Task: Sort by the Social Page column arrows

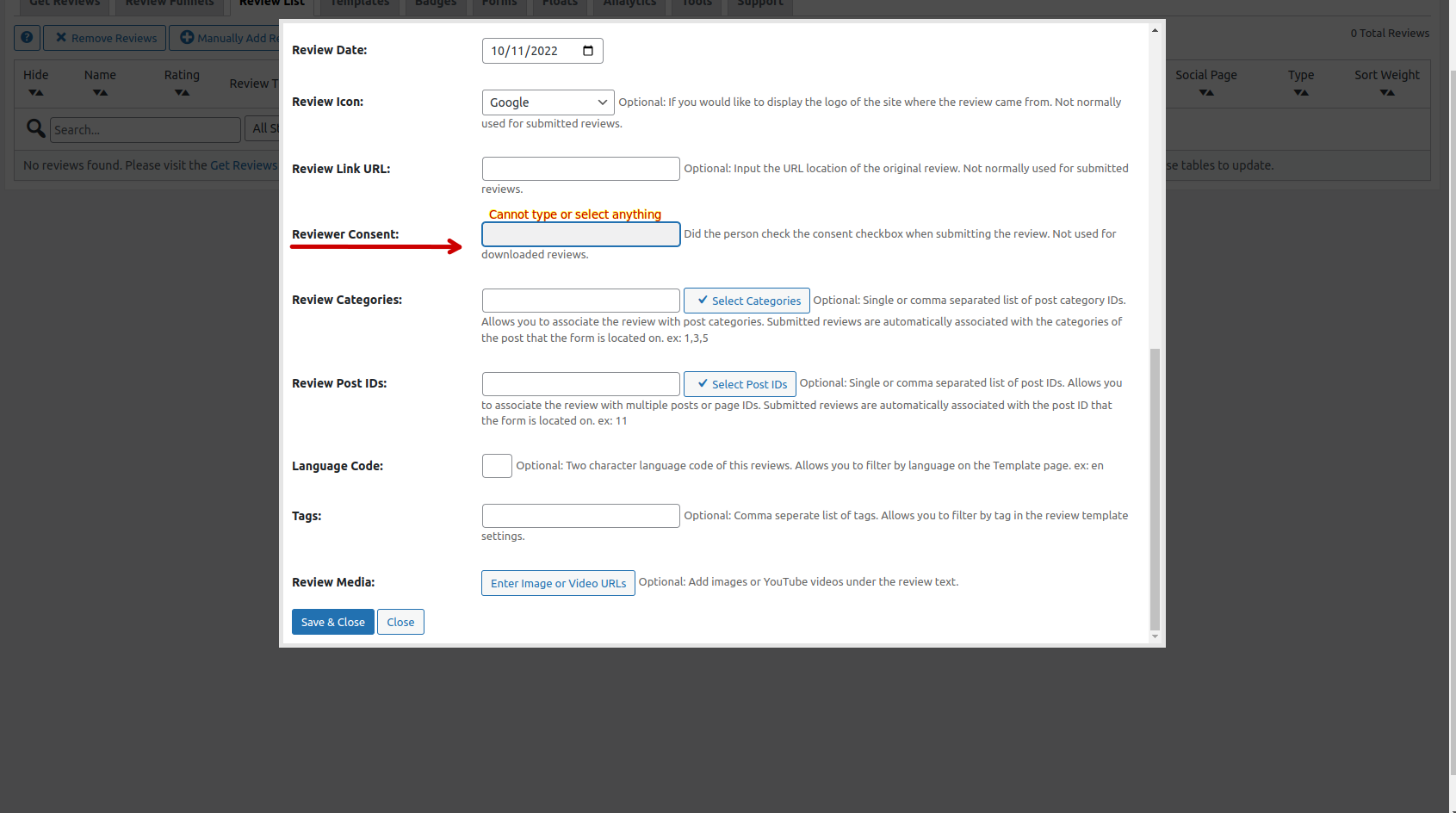Action: click(x=1206, y=92)
